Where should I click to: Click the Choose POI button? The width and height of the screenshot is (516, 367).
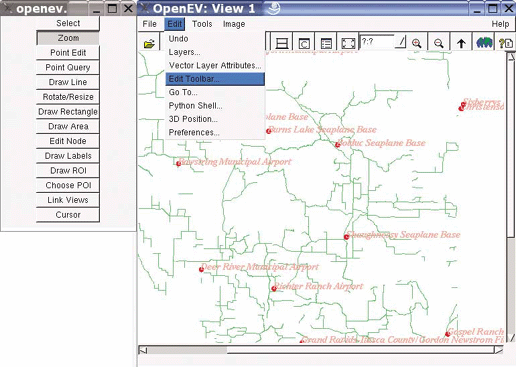tap(68, 185)
